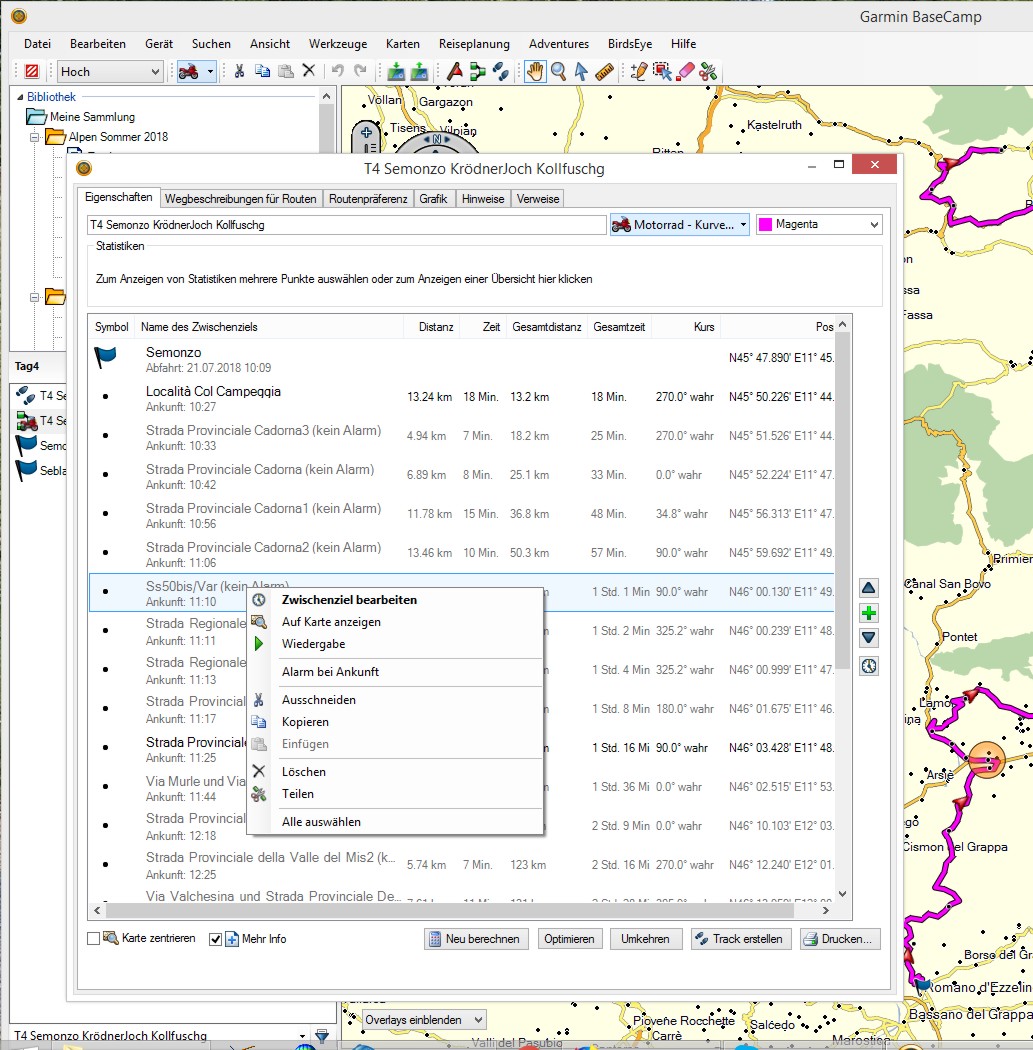Click the receive from device icon
The image size is (1033, 1050).
coord(419,71)
